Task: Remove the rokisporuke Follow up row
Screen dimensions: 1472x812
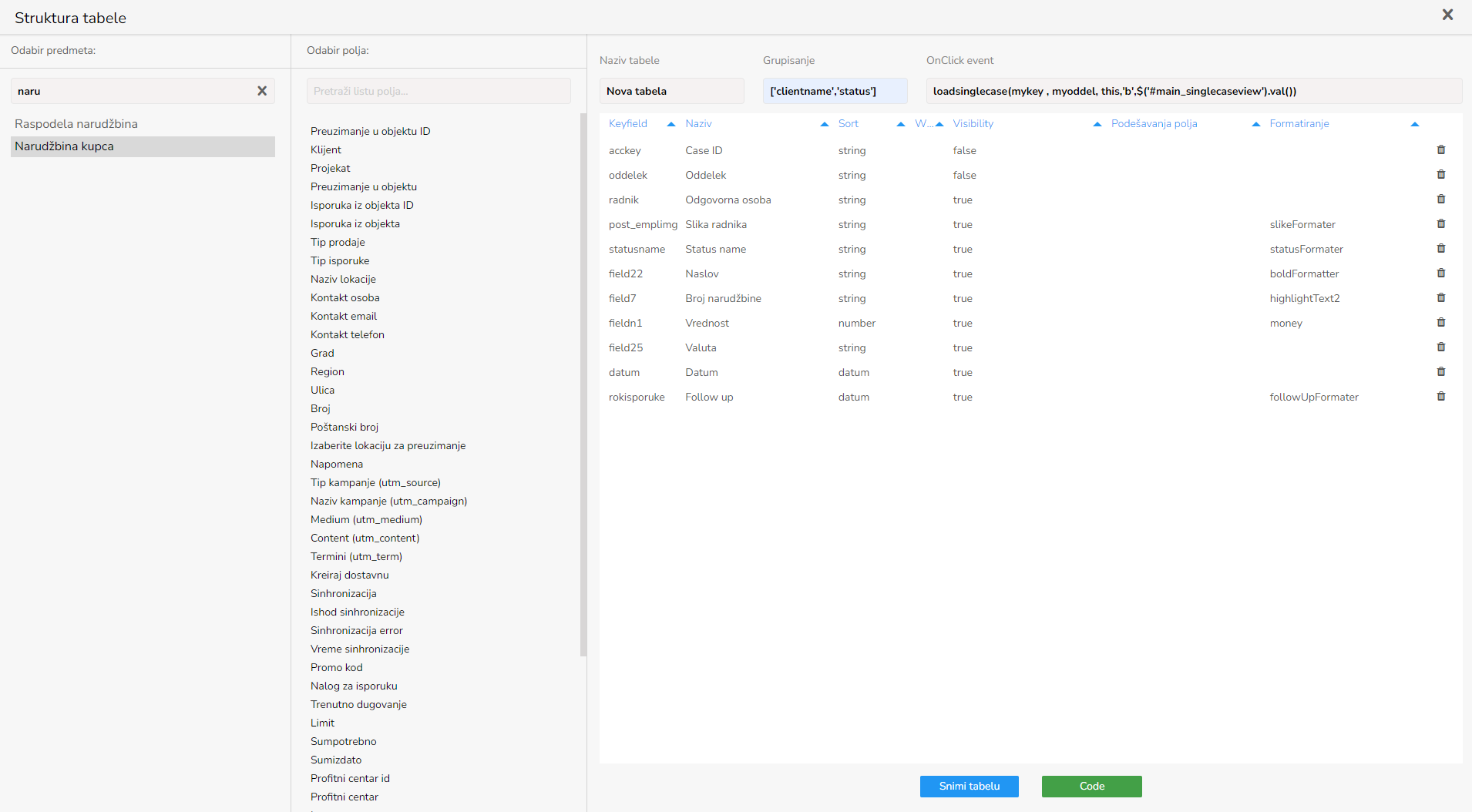Action: (1441, 397)
